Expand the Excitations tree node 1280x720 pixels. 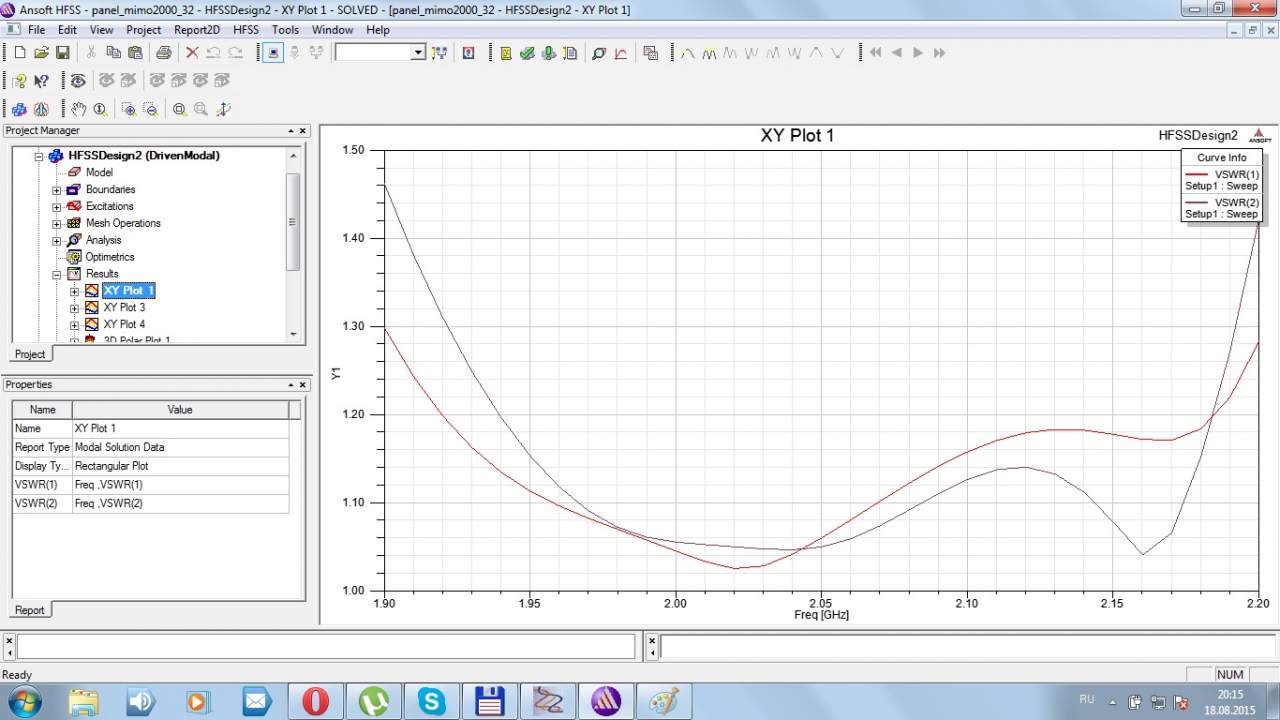tap(57, 207)
